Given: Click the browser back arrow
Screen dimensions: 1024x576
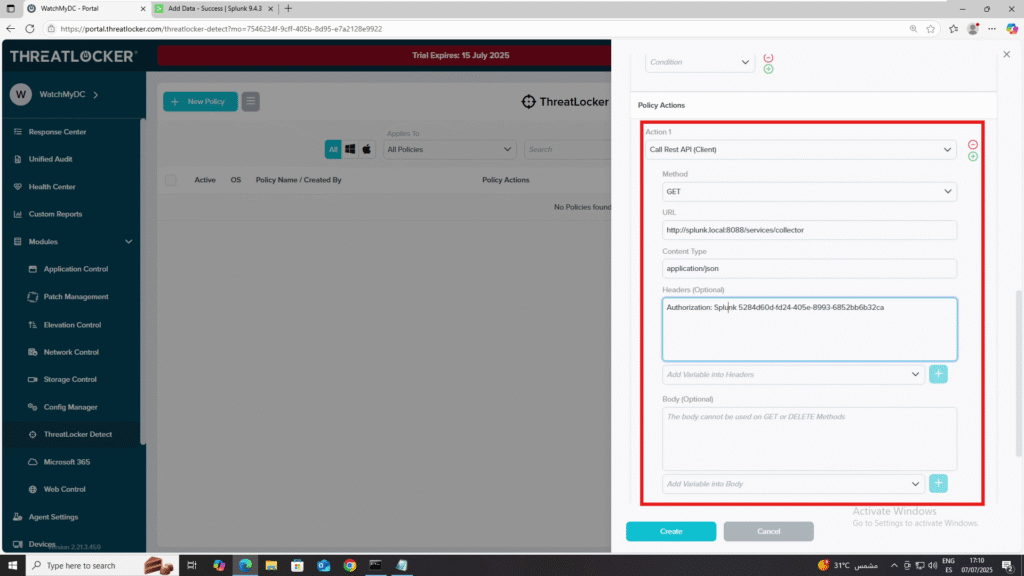Looking at the screenshot, I should [10, 29].
